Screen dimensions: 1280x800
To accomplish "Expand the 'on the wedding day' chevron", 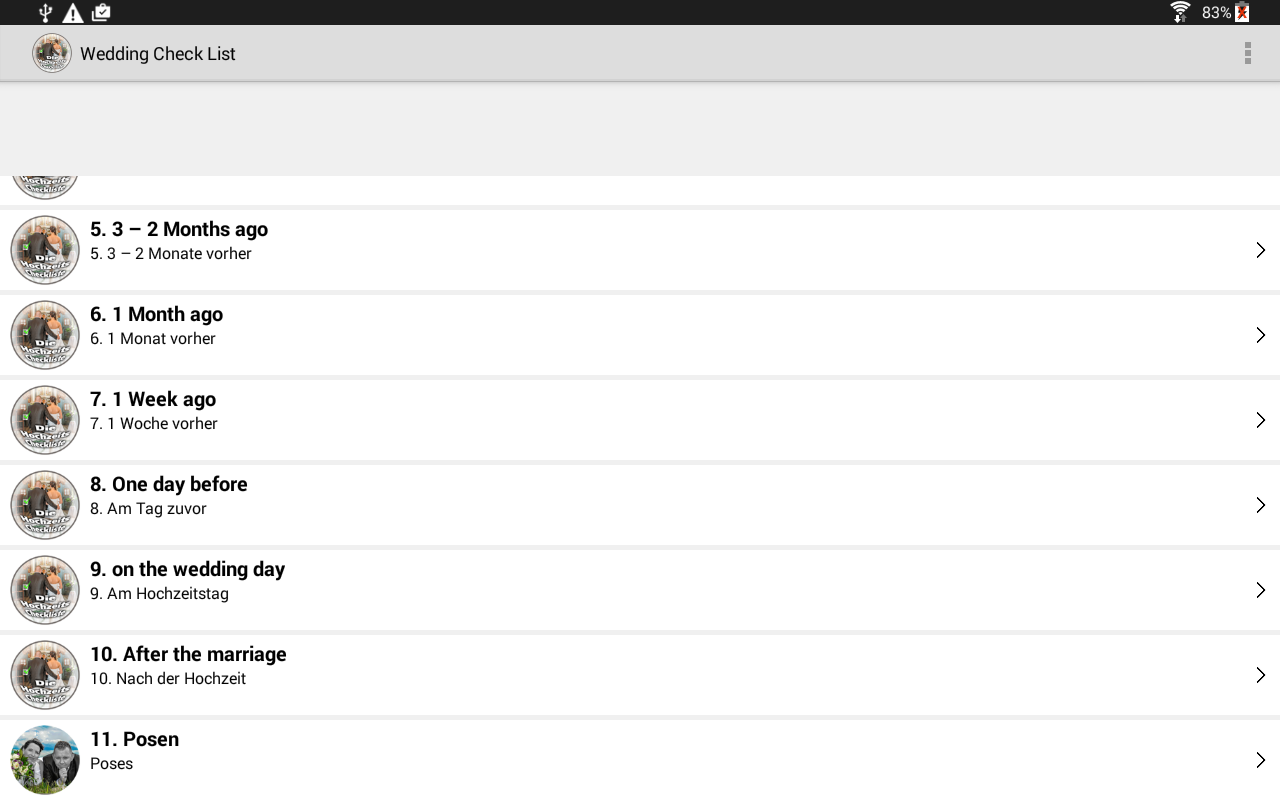I will 1260,590.
